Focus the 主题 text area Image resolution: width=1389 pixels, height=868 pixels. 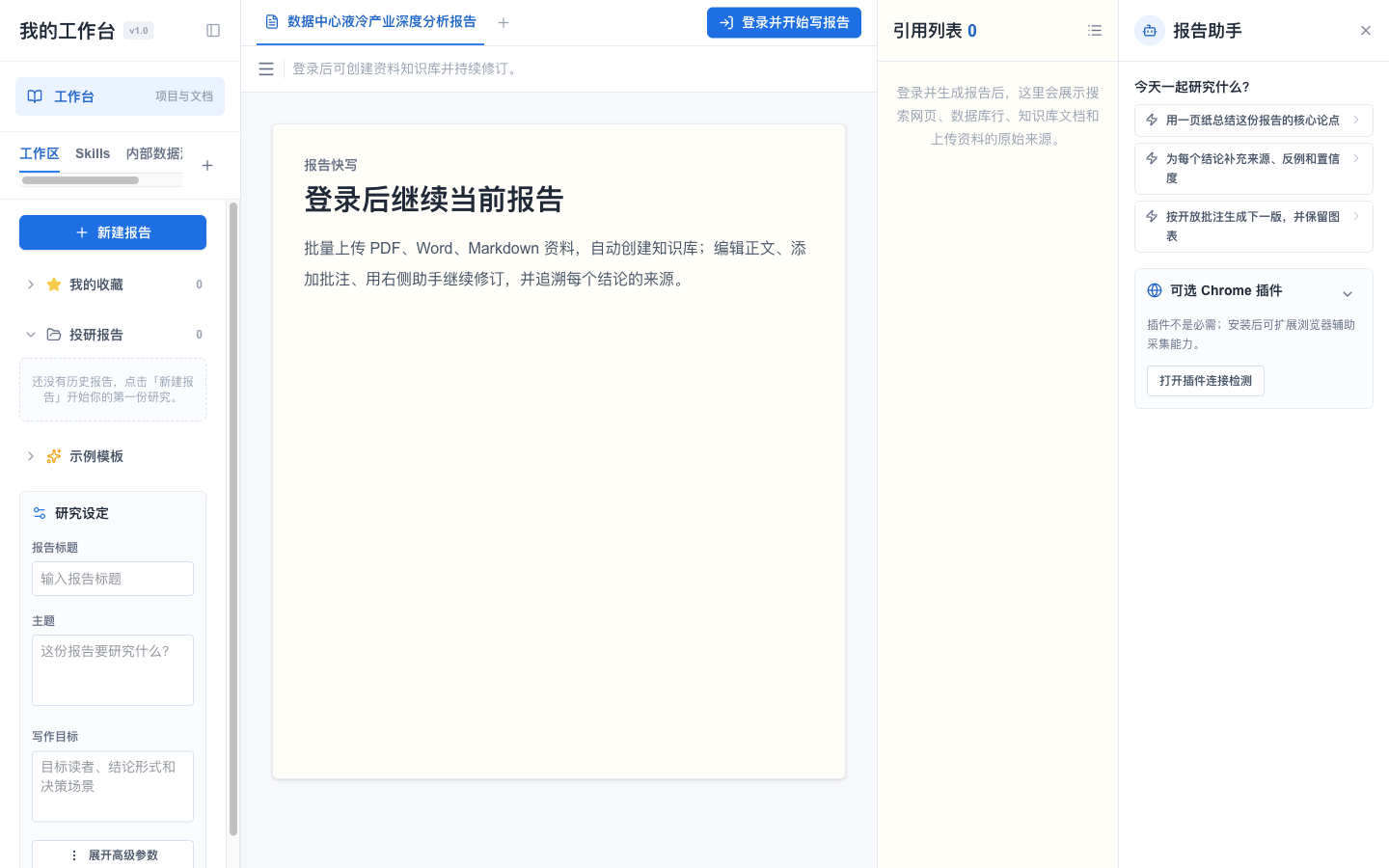pyautogui.click(x=113, y=670)
